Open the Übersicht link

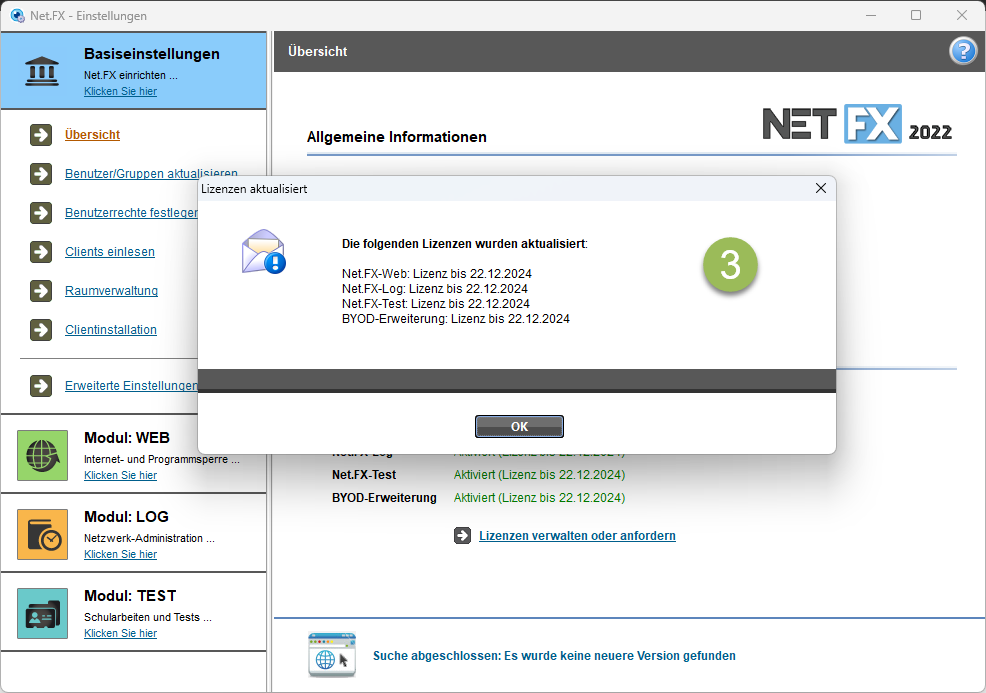(x=92, y=135)
